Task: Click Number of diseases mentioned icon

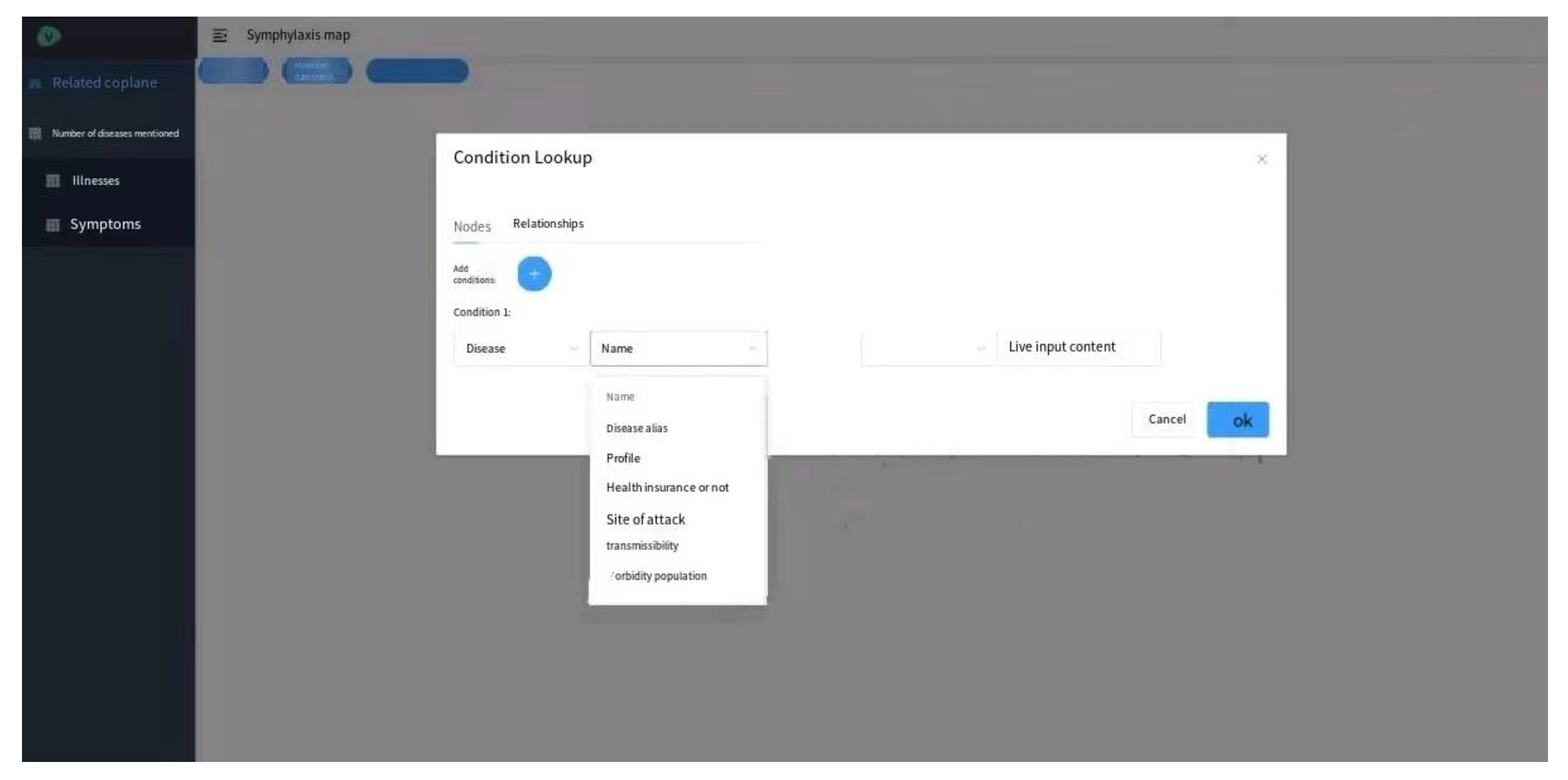Action: point(35,133)
